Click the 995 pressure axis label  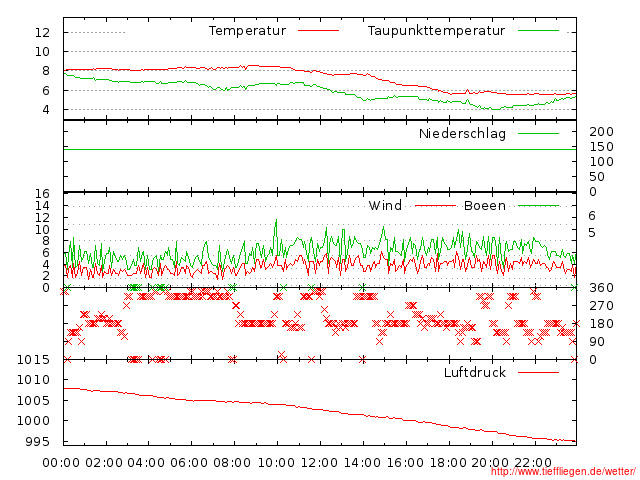point(40,441)
